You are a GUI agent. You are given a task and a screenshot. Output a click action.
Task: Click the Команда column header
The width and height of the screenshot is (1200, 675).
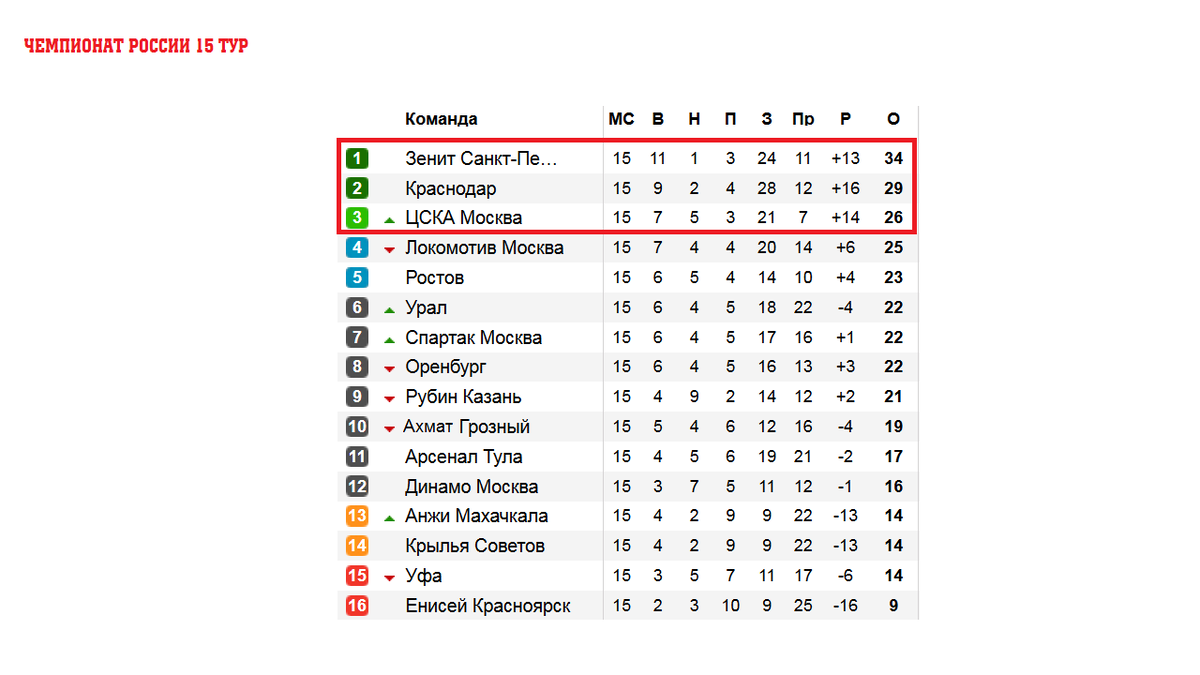[441, 119]
